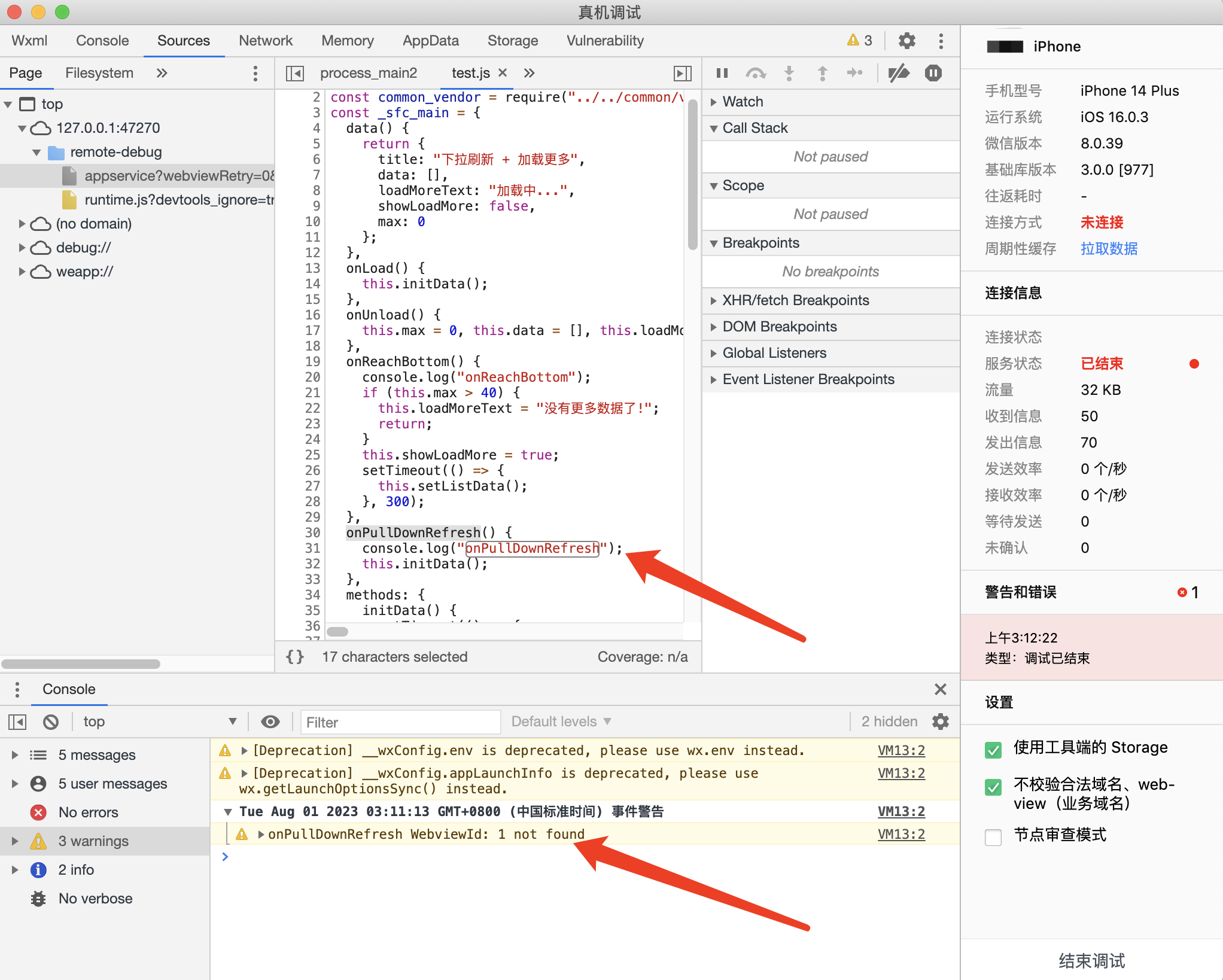Open the Default levels dropdown
The image size is (1223, 980).
[x=561, y=722]
